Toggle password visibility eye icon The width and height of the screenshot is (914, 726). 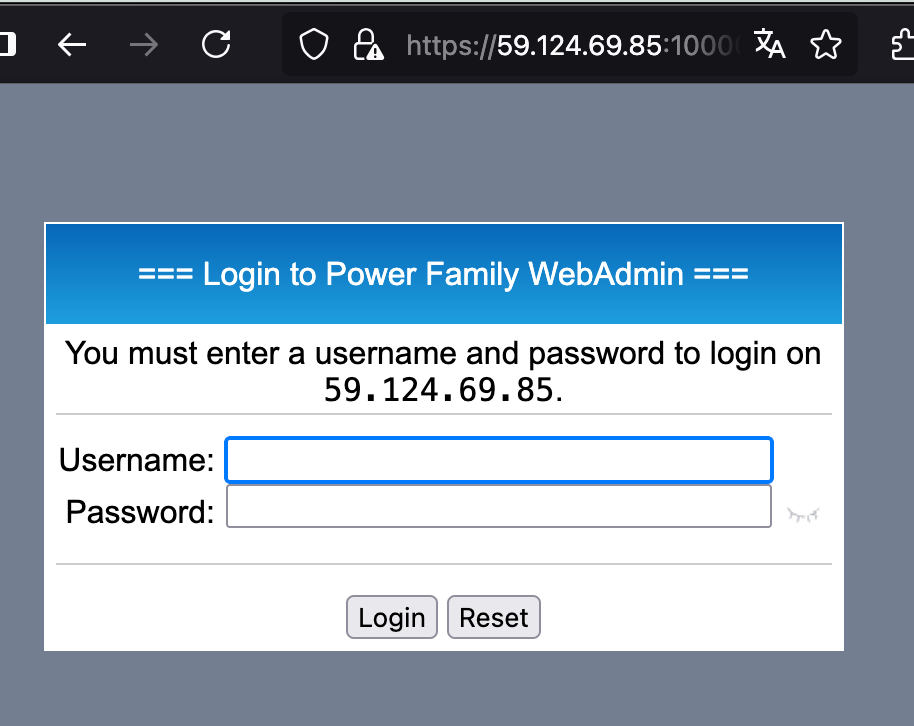pyautogui.click(x=803, y=515)
